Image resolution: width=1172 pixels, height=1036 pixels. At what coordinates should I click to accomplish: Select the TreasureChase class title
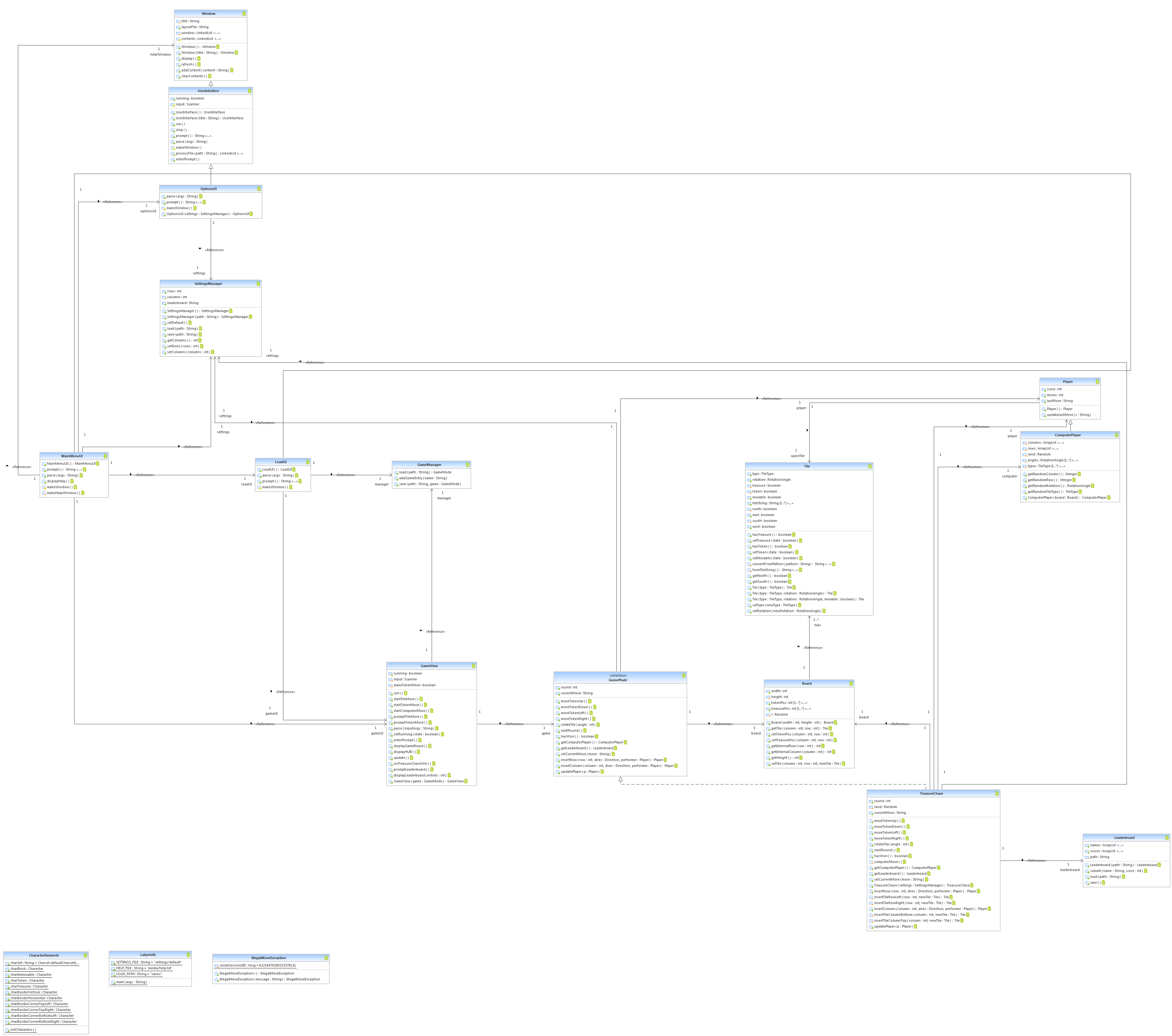(931, 793)
